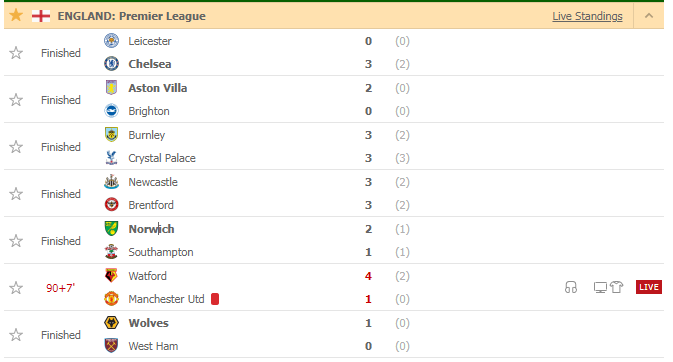Open ENGLAND: Premier League header title
This screenshot has width=673, height=362.
point(132,16)
